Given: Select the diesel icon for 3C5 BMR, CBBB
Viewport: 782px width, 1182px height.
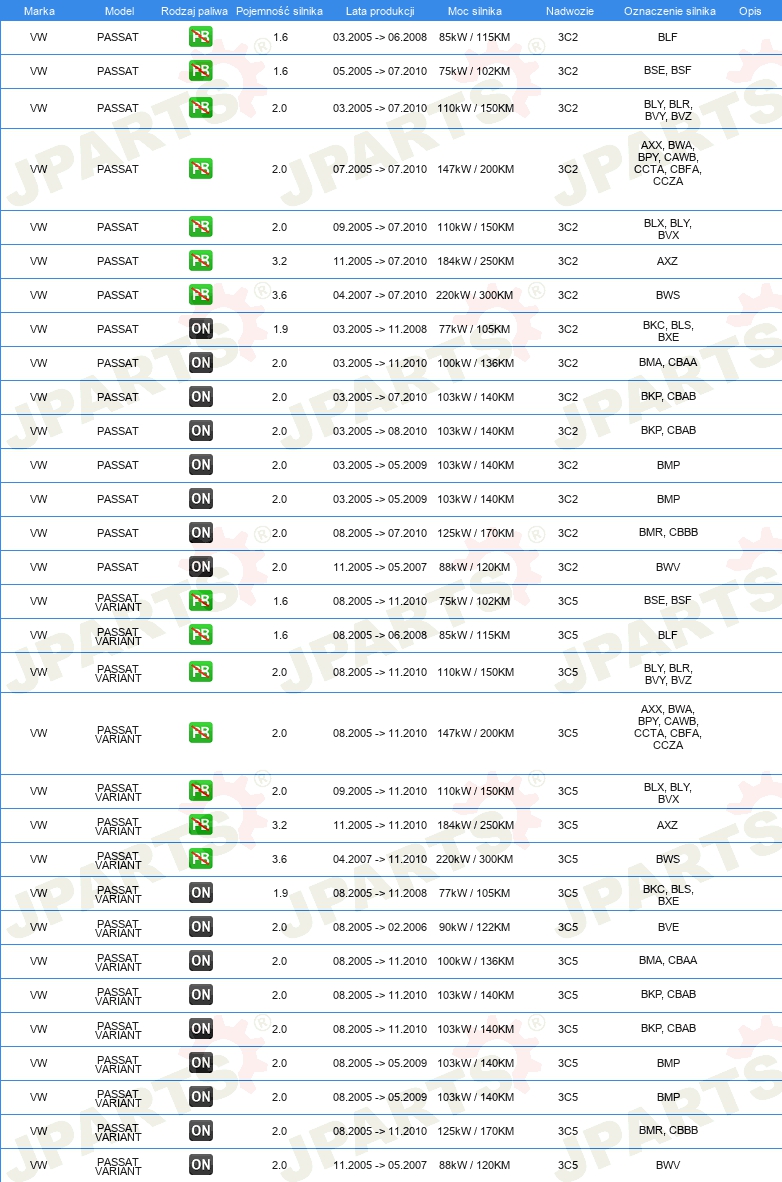Looking at the screenshot, I should point(201,1131).
